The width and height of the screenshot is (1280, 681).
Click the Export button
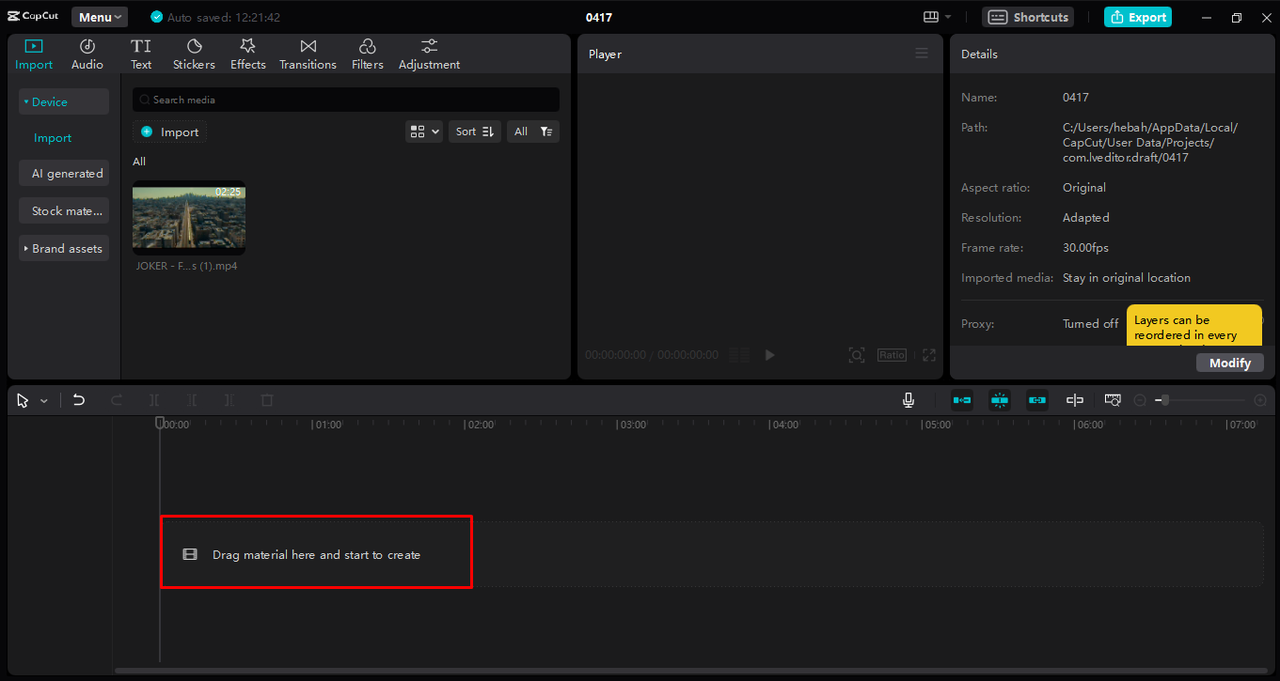click(x=1137, y=17)
